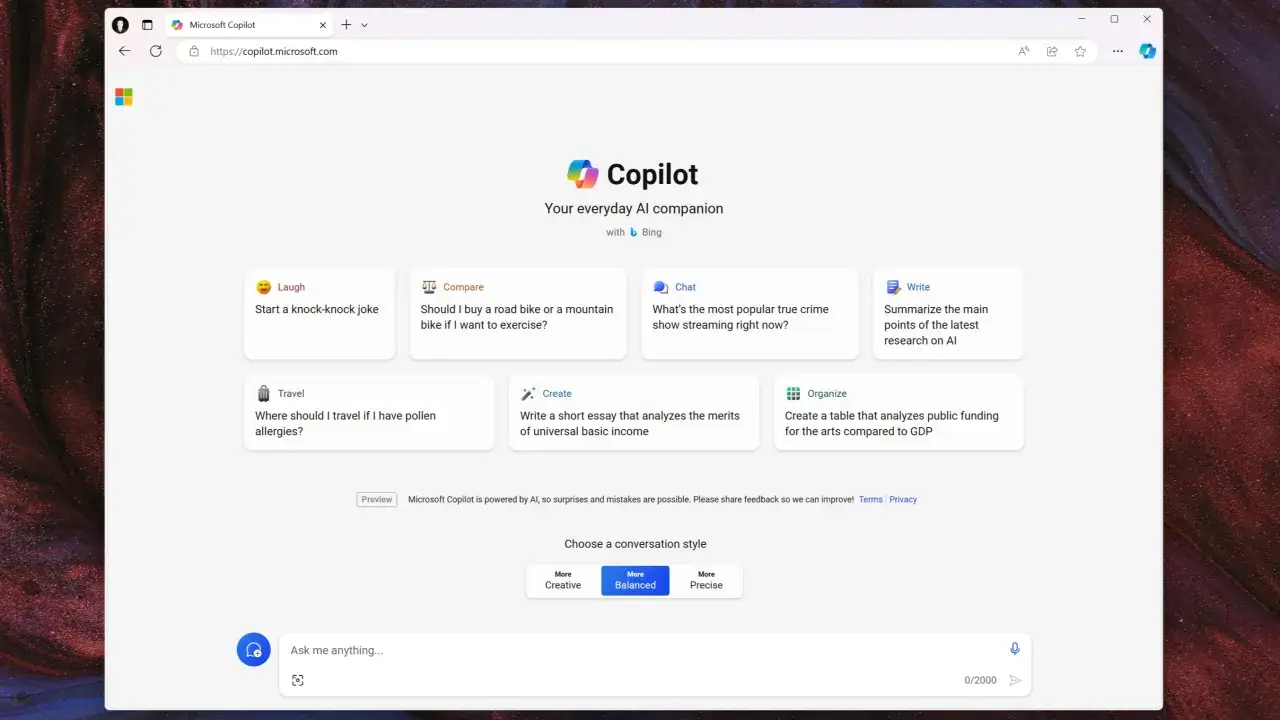
Task: Click the send arrow icon
Action: pos(1015,680)
